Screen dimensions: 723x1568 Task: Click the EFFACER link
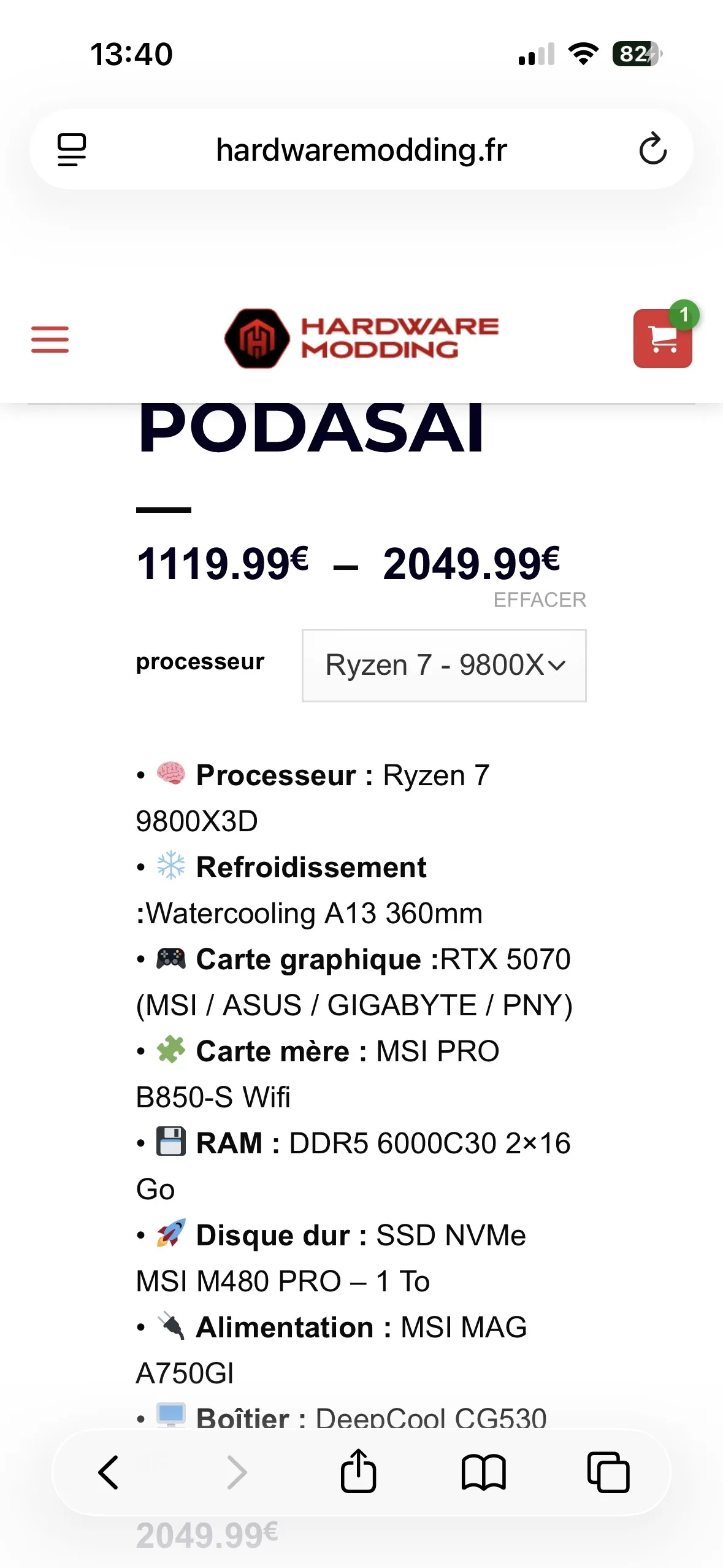540,599
